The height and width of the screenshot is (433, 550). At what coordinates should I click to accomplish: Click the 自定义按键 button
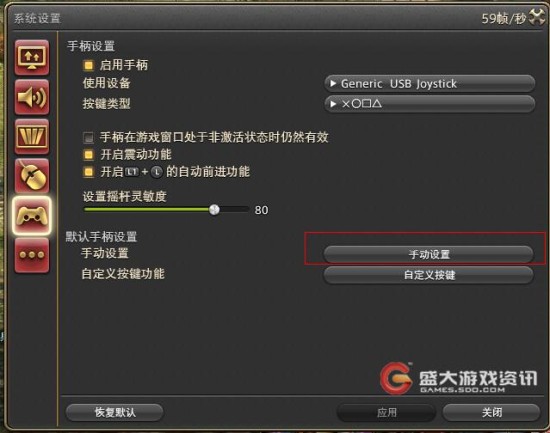[x=428, y=275]
